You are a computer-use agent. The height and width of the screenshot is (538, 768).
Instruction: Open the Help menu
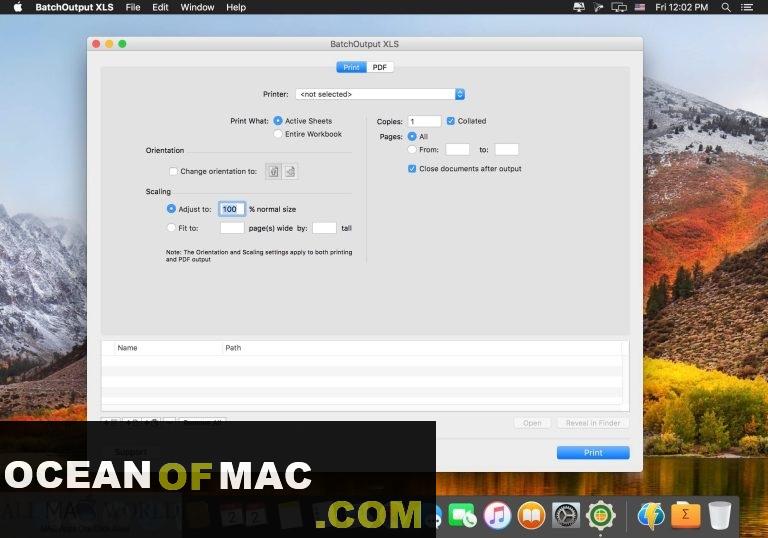tap(236, 7)
